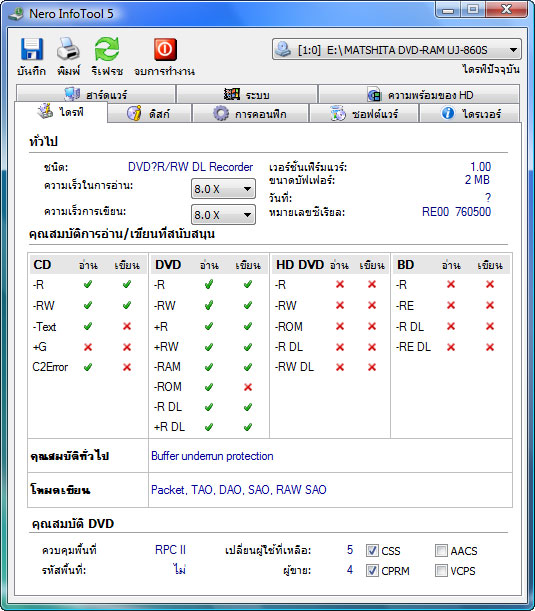Viewport: 535px width, 611px height.
Task: Open the write speed 8.0 X dropdown
Action: 223,215
